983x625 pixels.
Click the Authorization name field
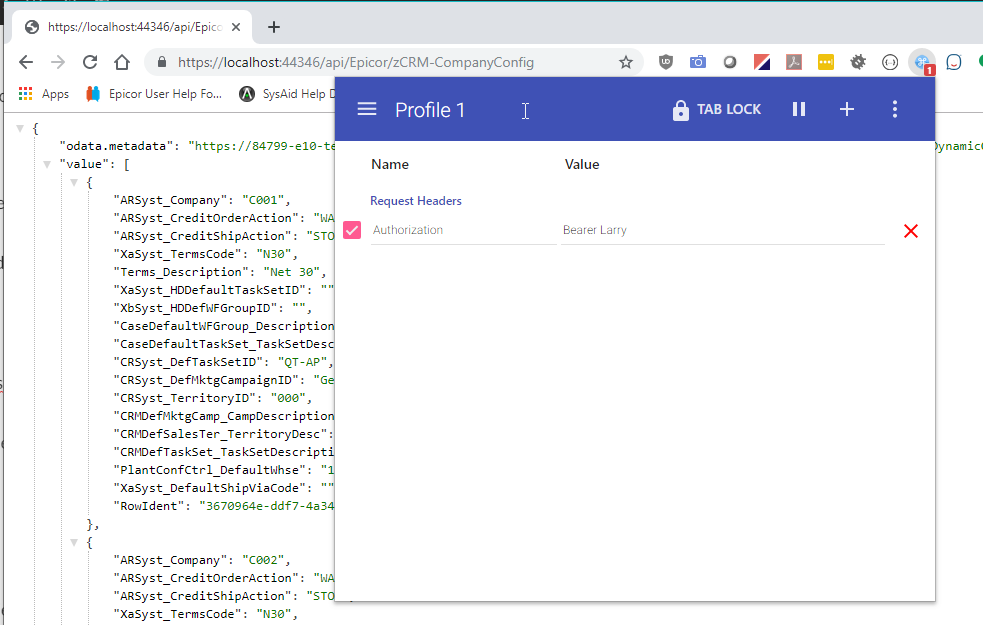[x=463, y=230]
